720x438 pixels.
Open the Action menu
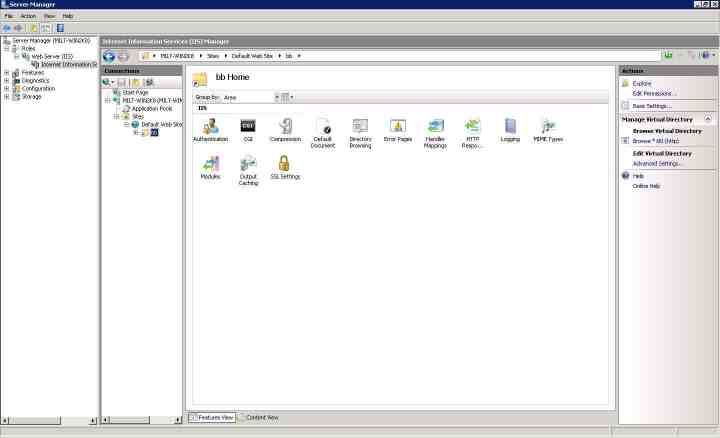coord(28,16)
